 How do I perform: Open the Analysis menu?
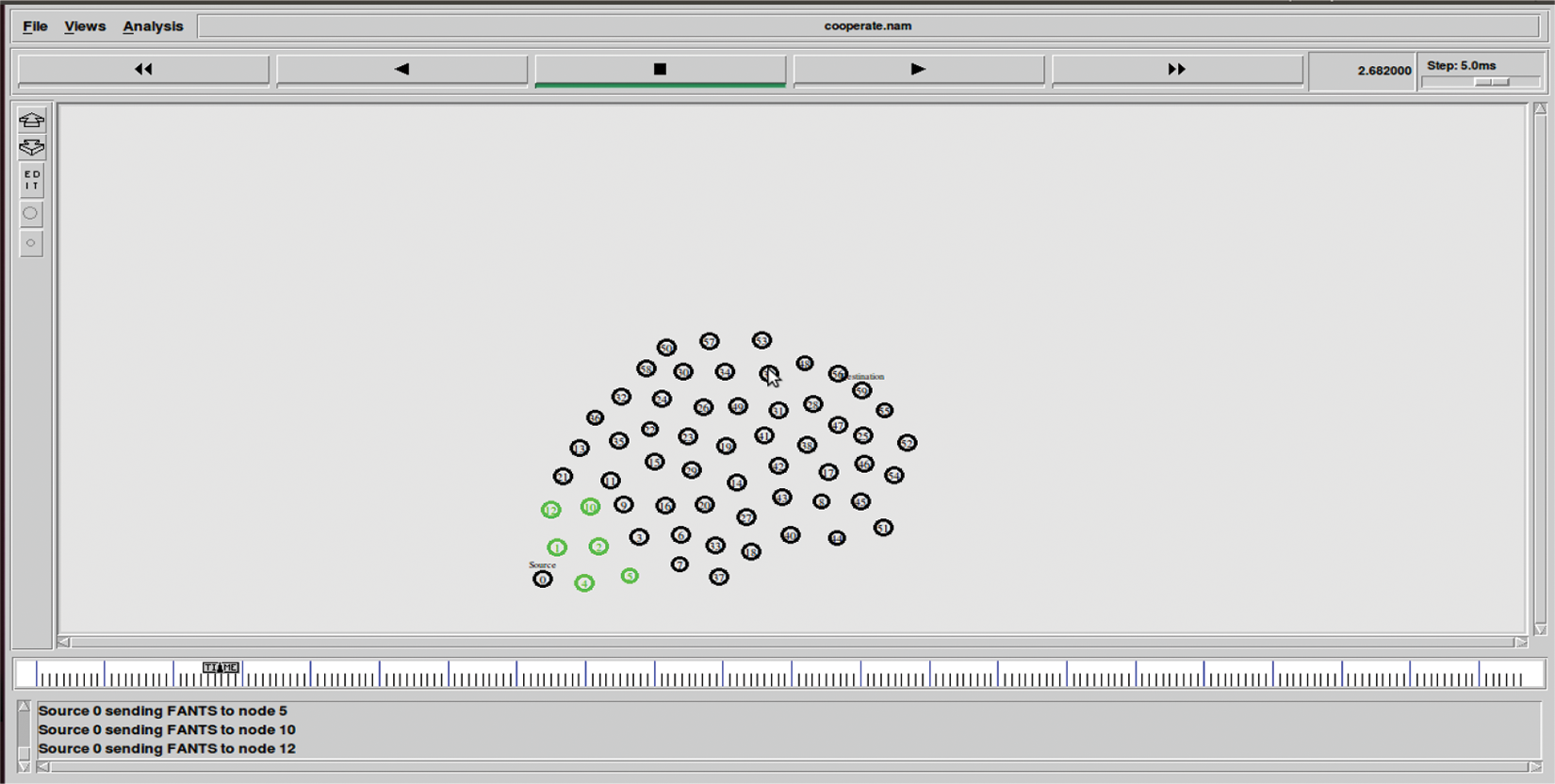click(x=153, y=26)
